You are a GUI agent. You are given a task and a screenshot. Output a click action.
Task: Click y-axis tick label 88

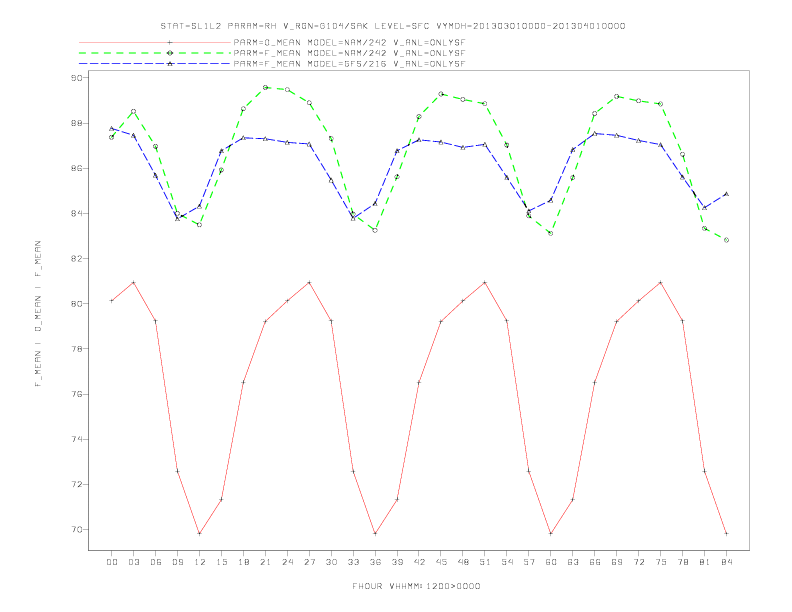tap(76, 123)
